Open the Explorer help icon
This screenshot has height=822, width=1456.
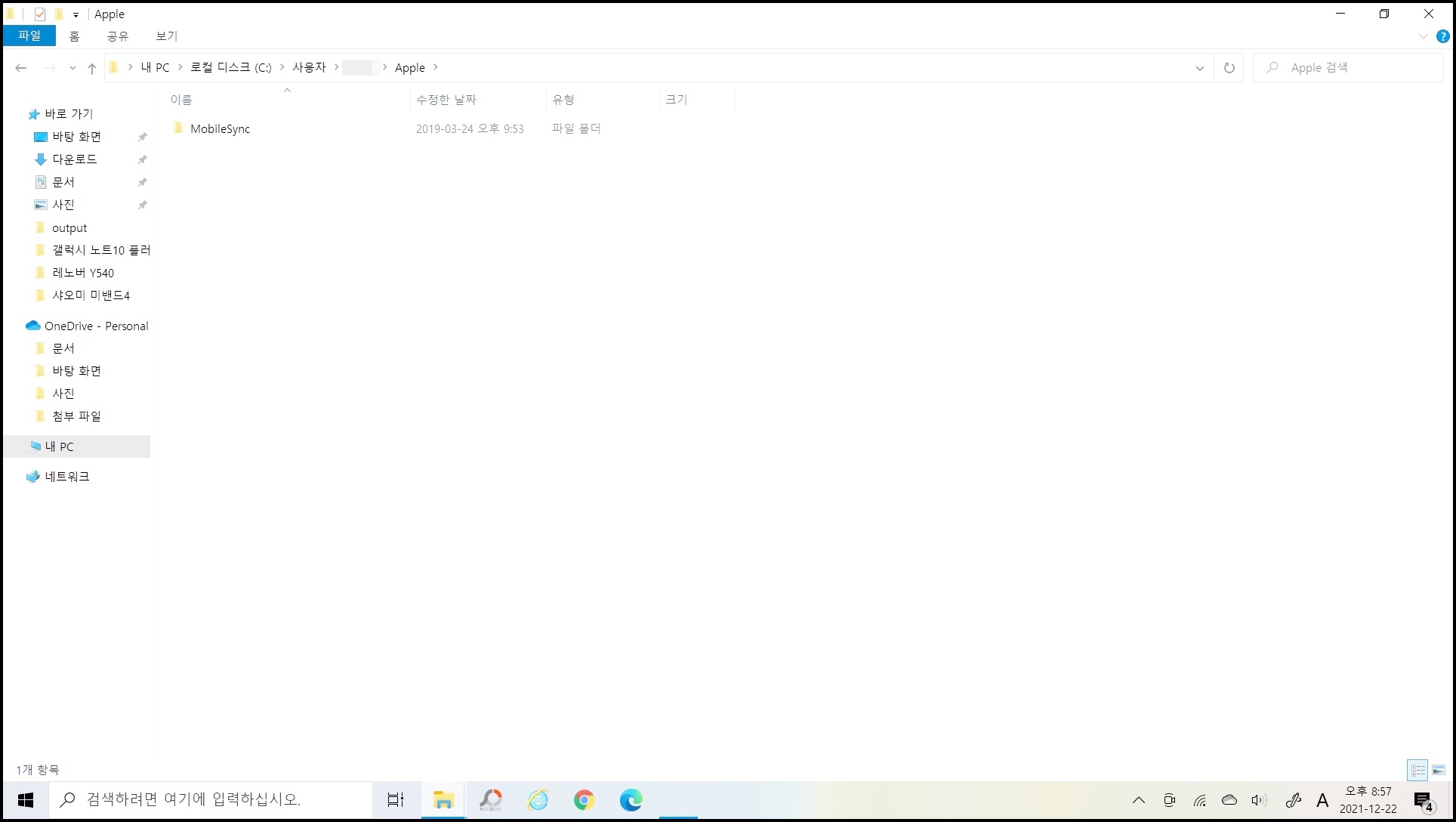click(x=1442, y=36)
